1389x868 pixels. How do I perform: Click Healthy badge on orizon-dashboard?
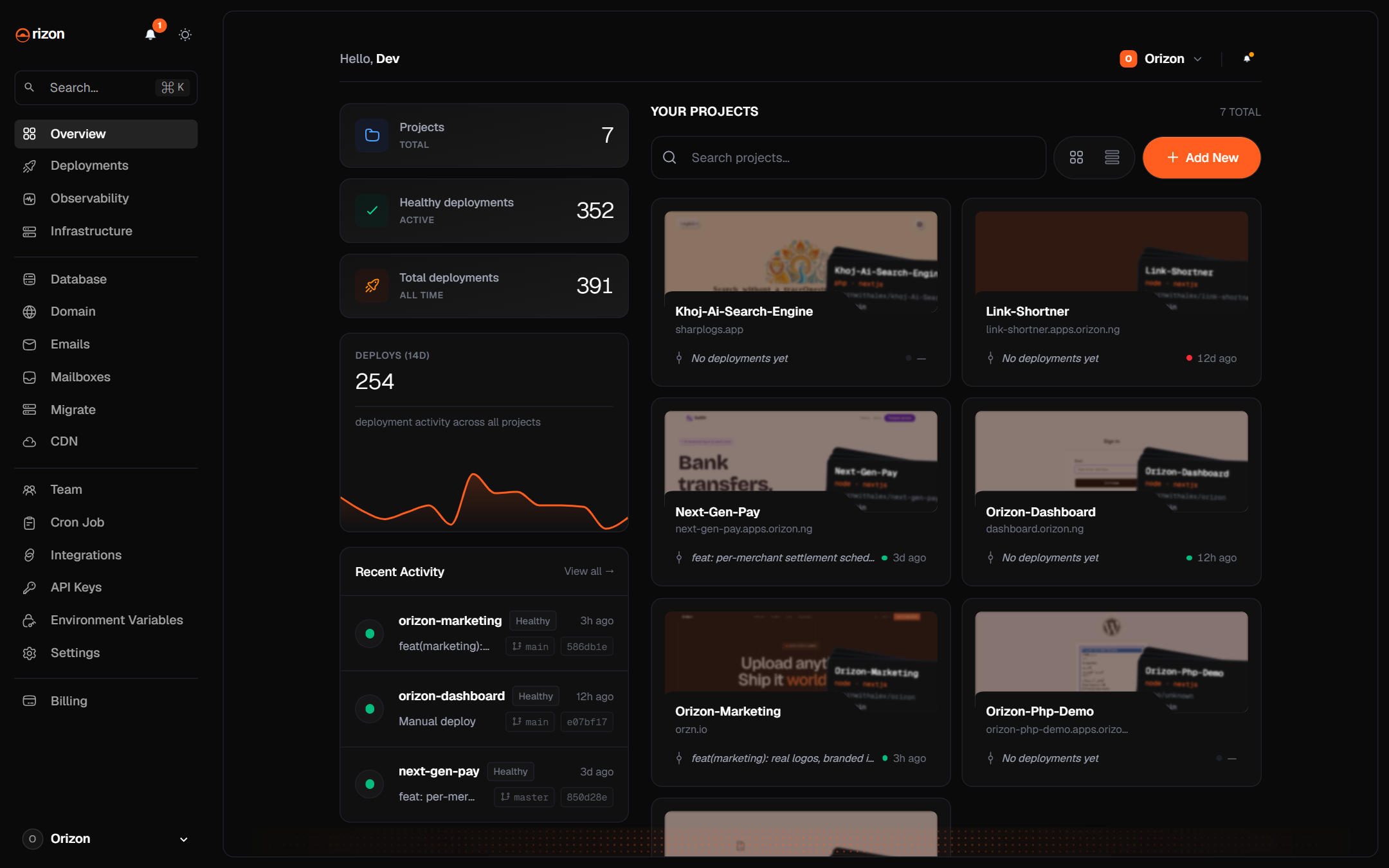click(x=535, y=696)
